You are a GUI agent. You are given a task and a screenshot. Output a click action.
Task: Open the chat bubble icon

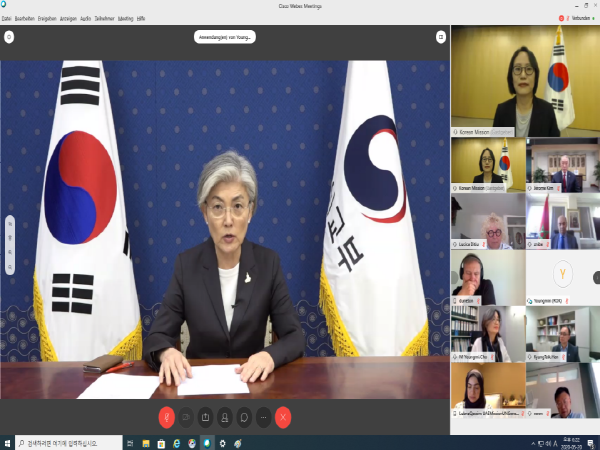point(244,416)
